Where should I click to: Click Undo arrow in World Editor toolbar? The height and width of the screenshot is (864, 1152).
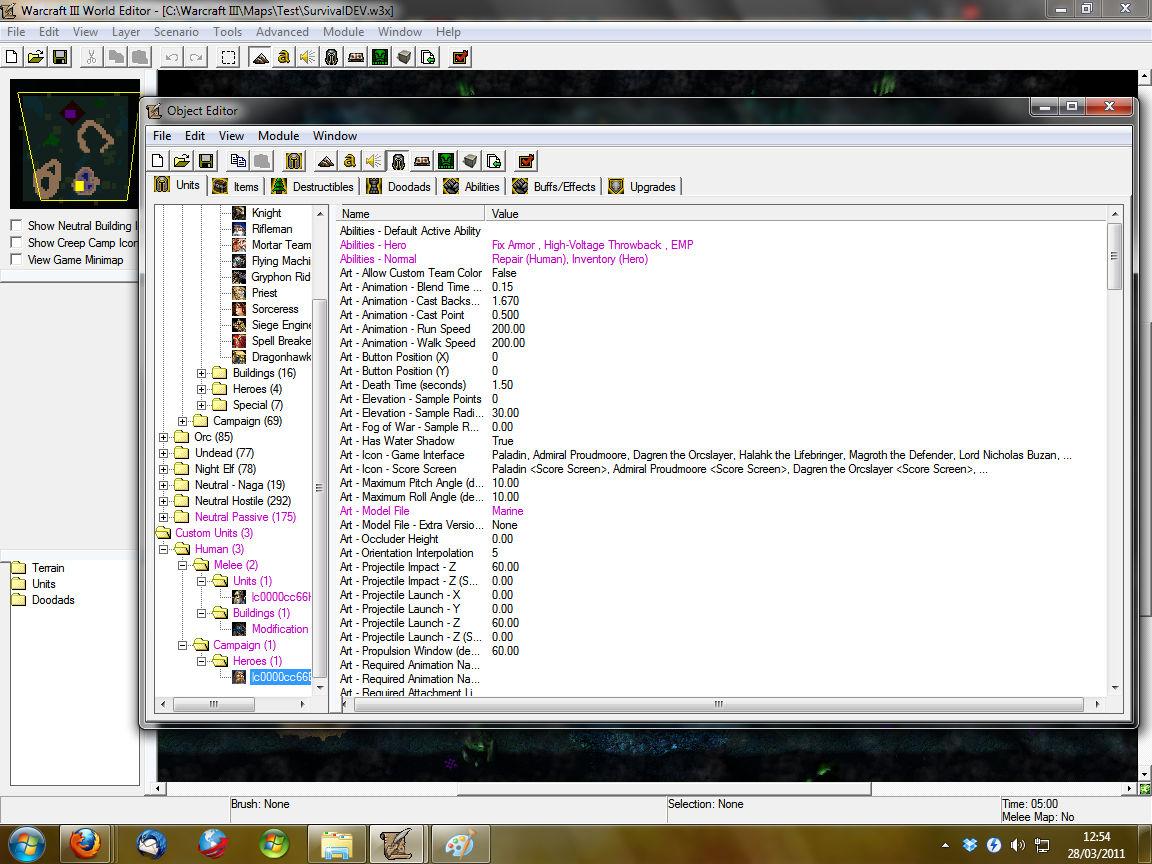[172, 57]
